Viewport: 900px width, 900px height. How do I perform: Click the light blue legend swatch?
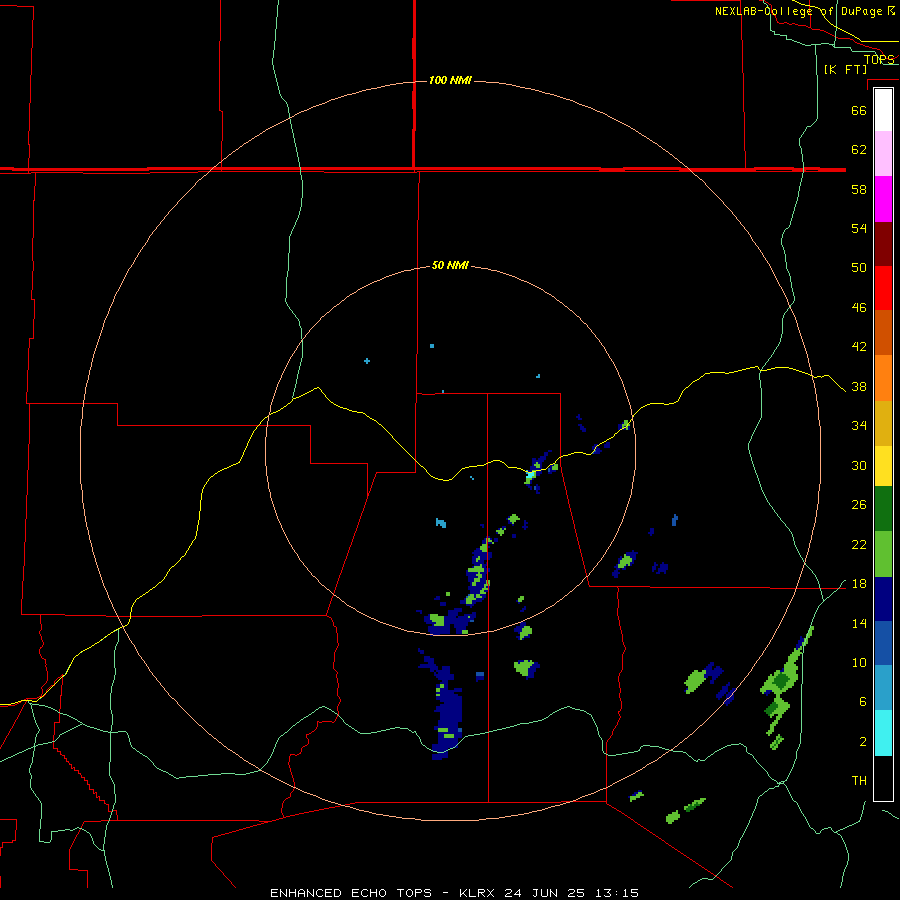coord(883,688)
